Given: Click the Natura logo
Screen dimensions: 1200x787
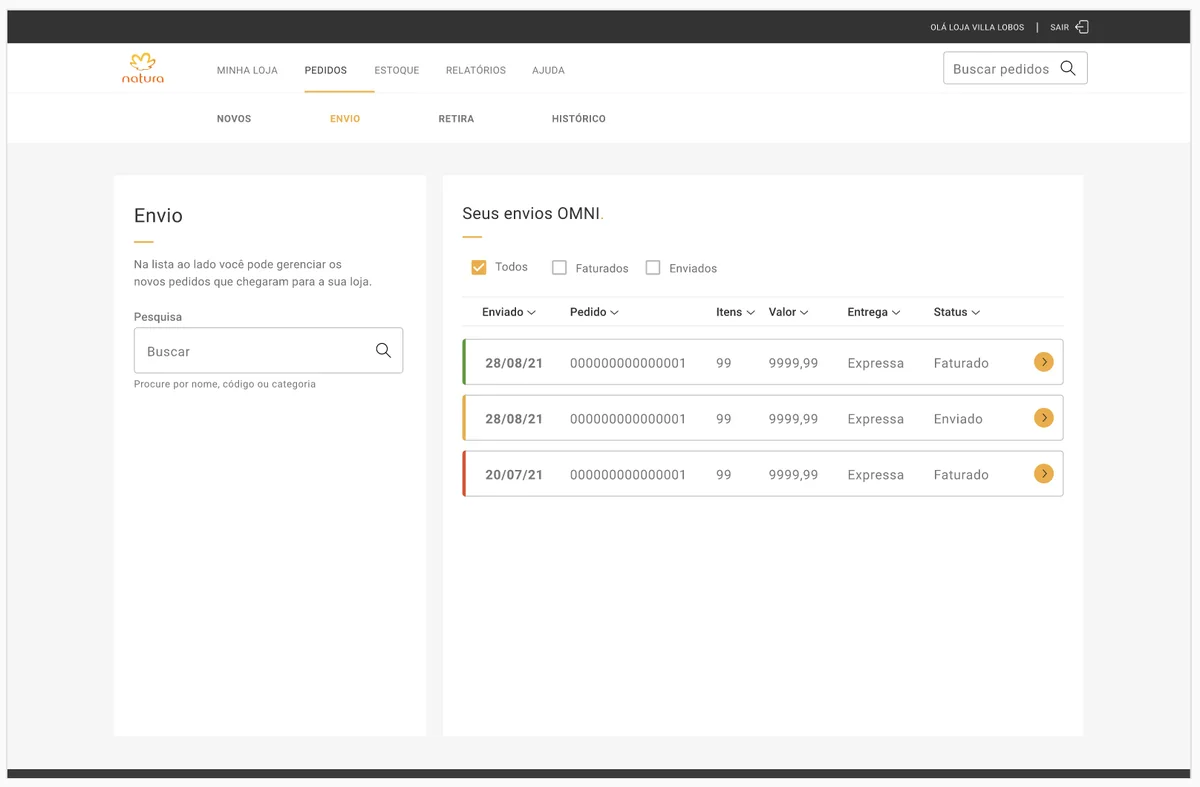Looking at the screenshot, I should click(x=143, y=68).
